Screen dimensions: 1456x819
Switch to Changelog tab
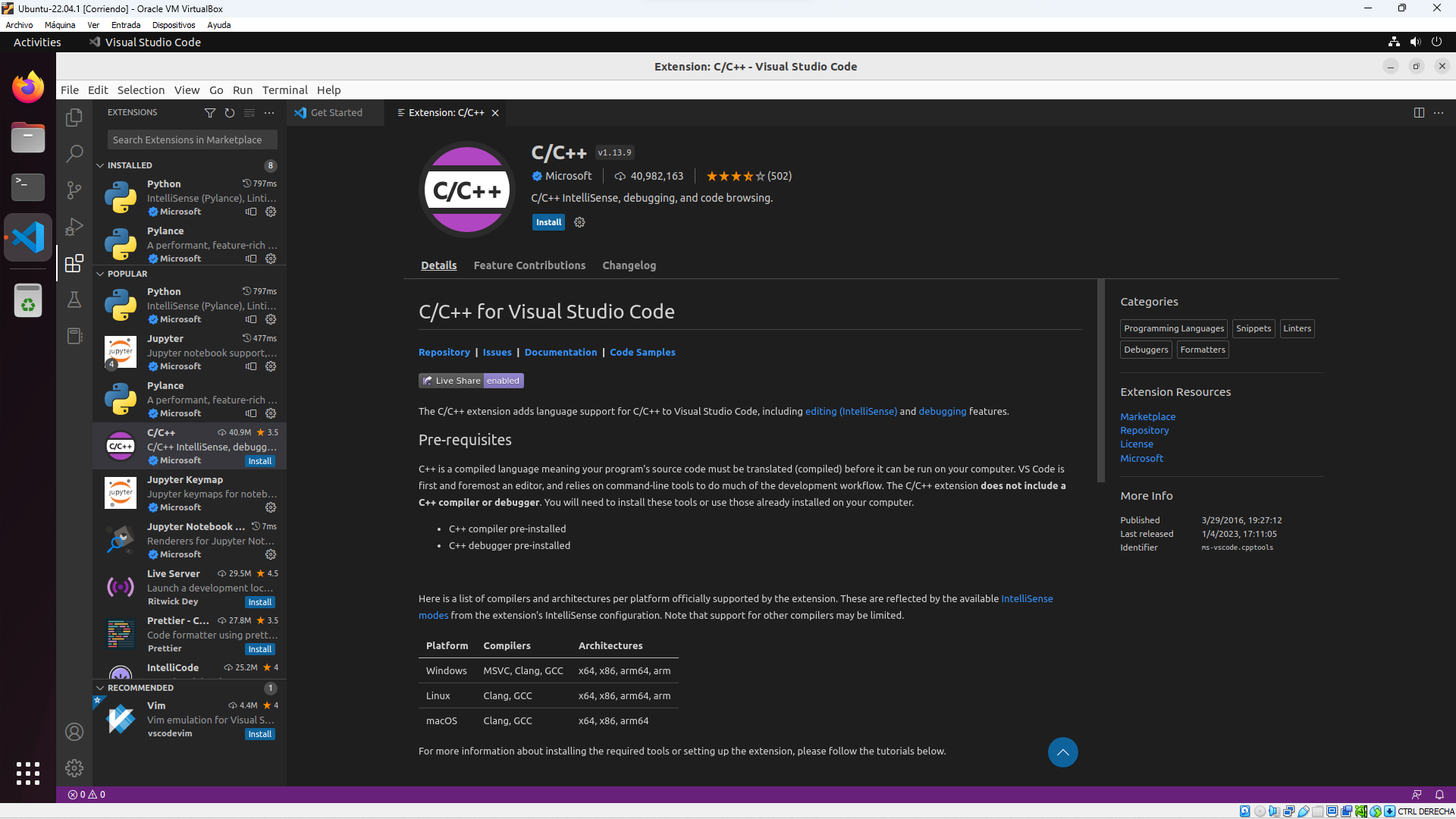click(628, 265)
